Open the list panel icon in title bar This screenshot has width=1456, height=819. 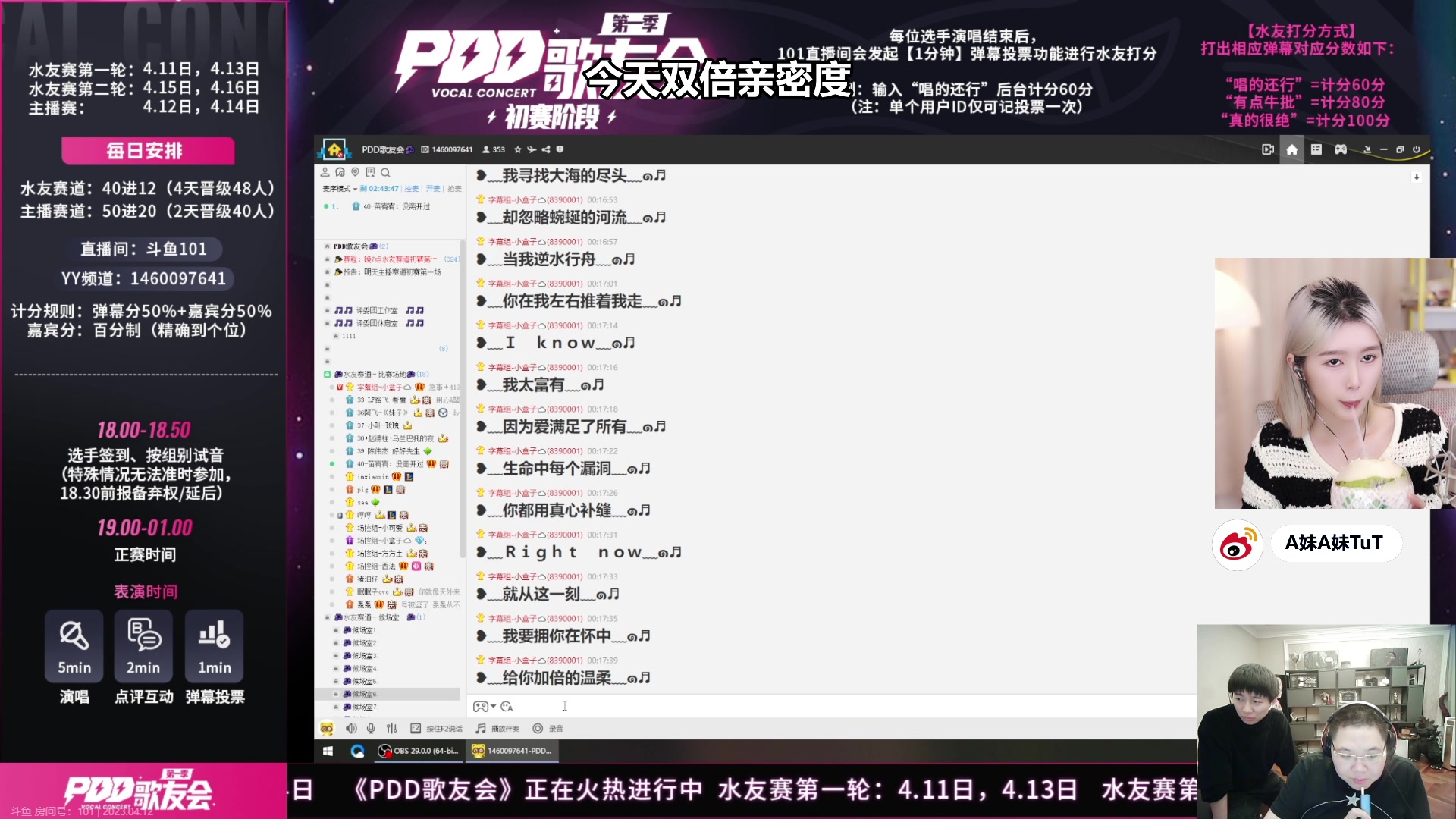coord(1316,149)
